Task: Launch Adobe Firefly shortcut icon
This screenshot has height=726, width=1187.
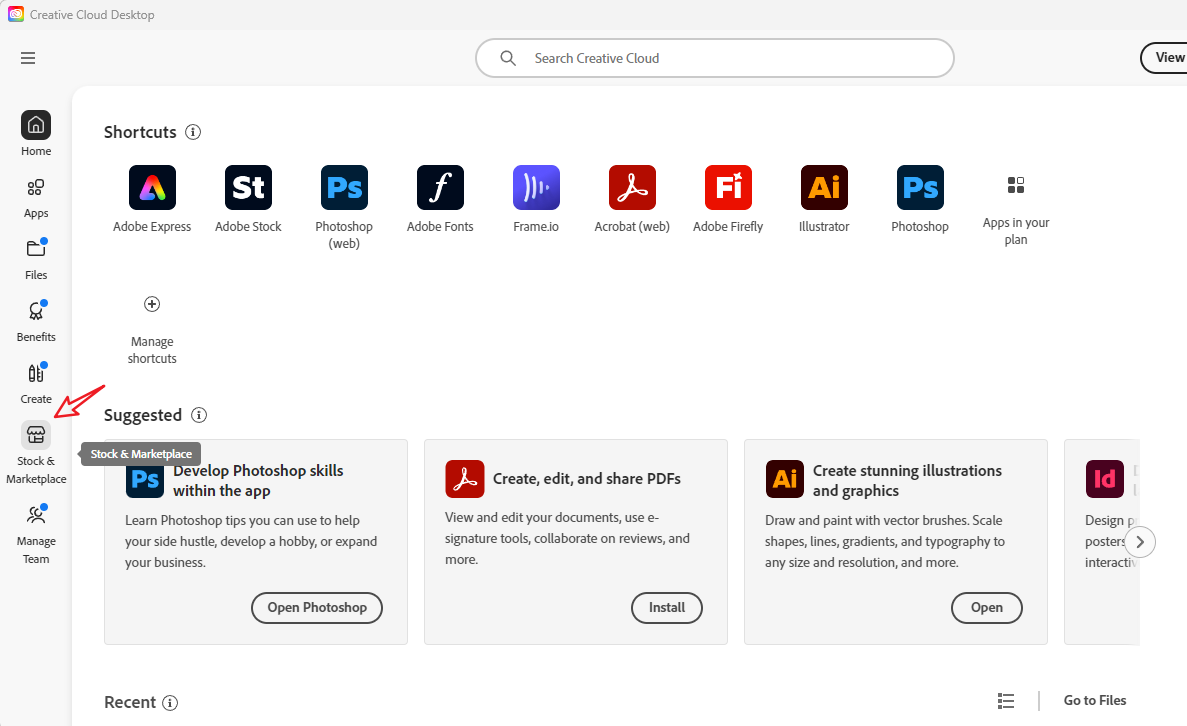Action: (x=728, y=188)
